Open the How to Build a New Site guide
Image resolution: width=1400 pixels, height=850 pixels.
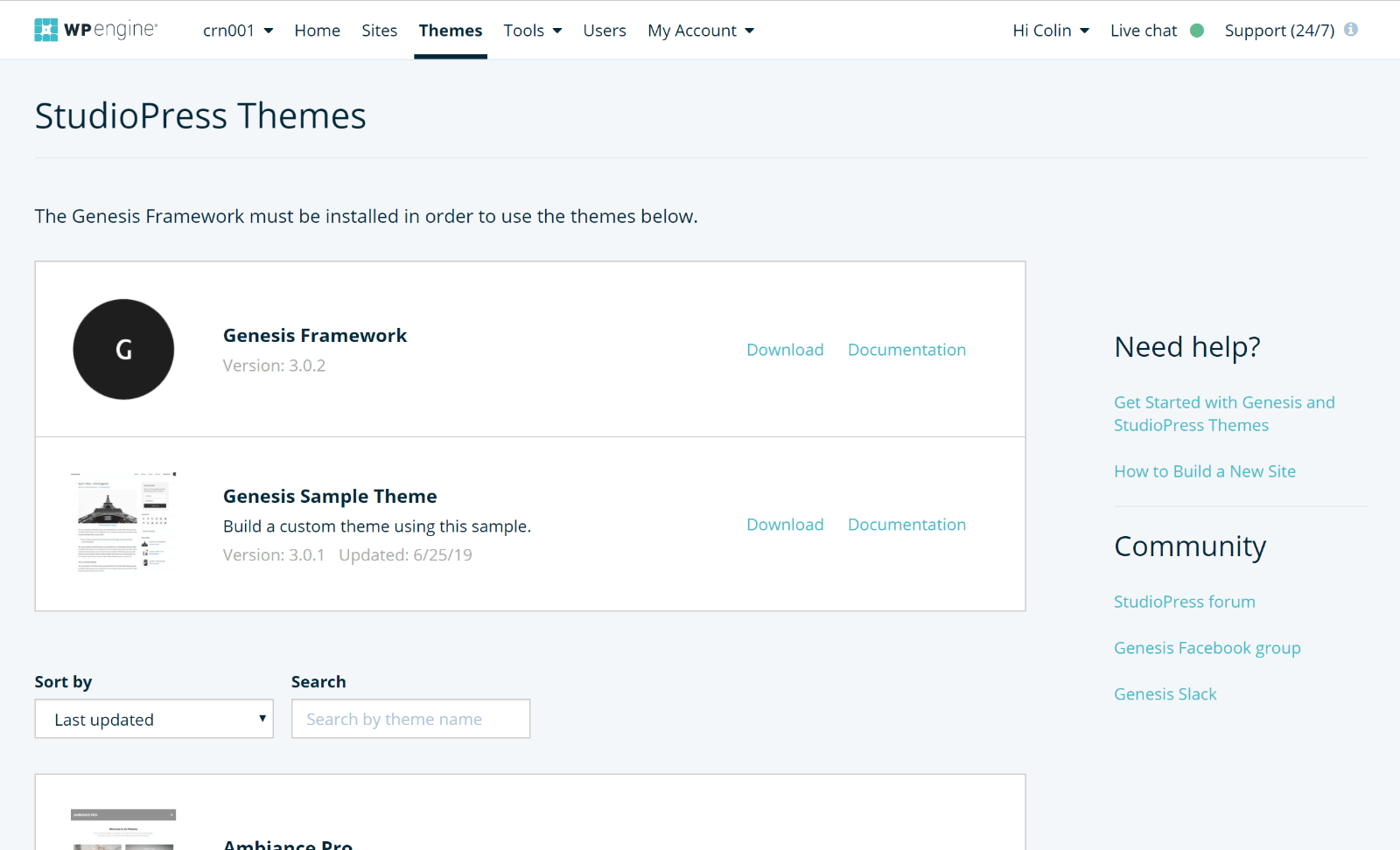(1205, 470)
